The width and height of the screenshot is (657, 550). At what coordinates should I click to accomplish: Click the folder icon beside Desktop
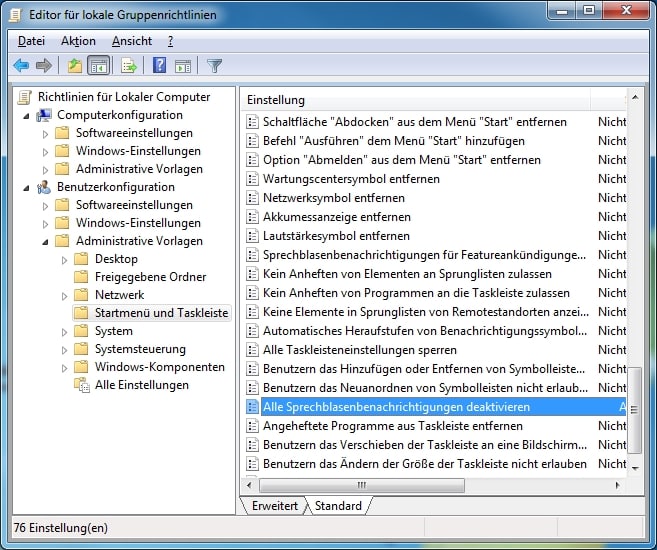[x=81, y=259]
